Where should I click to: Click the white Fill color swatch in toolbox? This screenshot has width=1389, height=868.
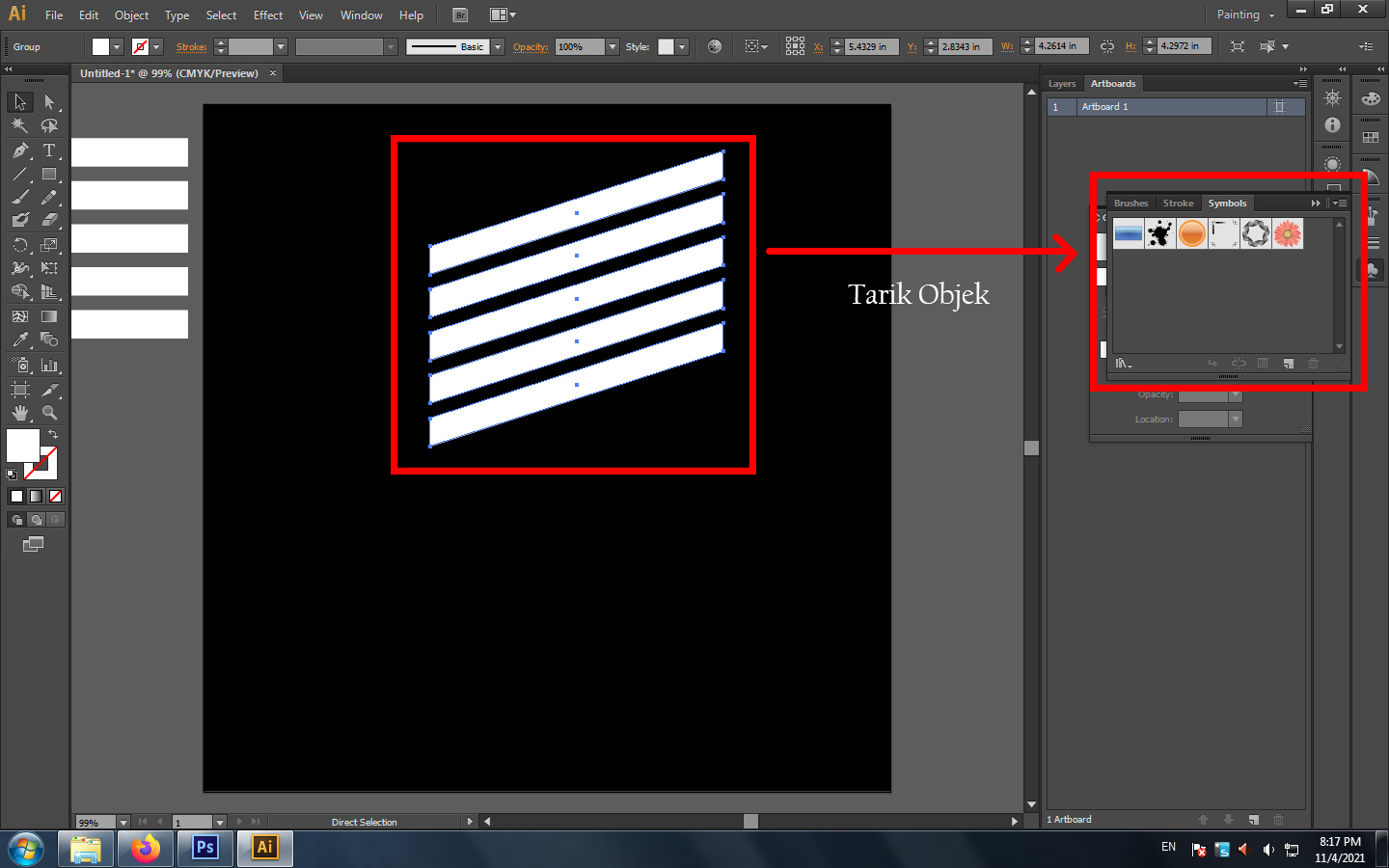22,446
